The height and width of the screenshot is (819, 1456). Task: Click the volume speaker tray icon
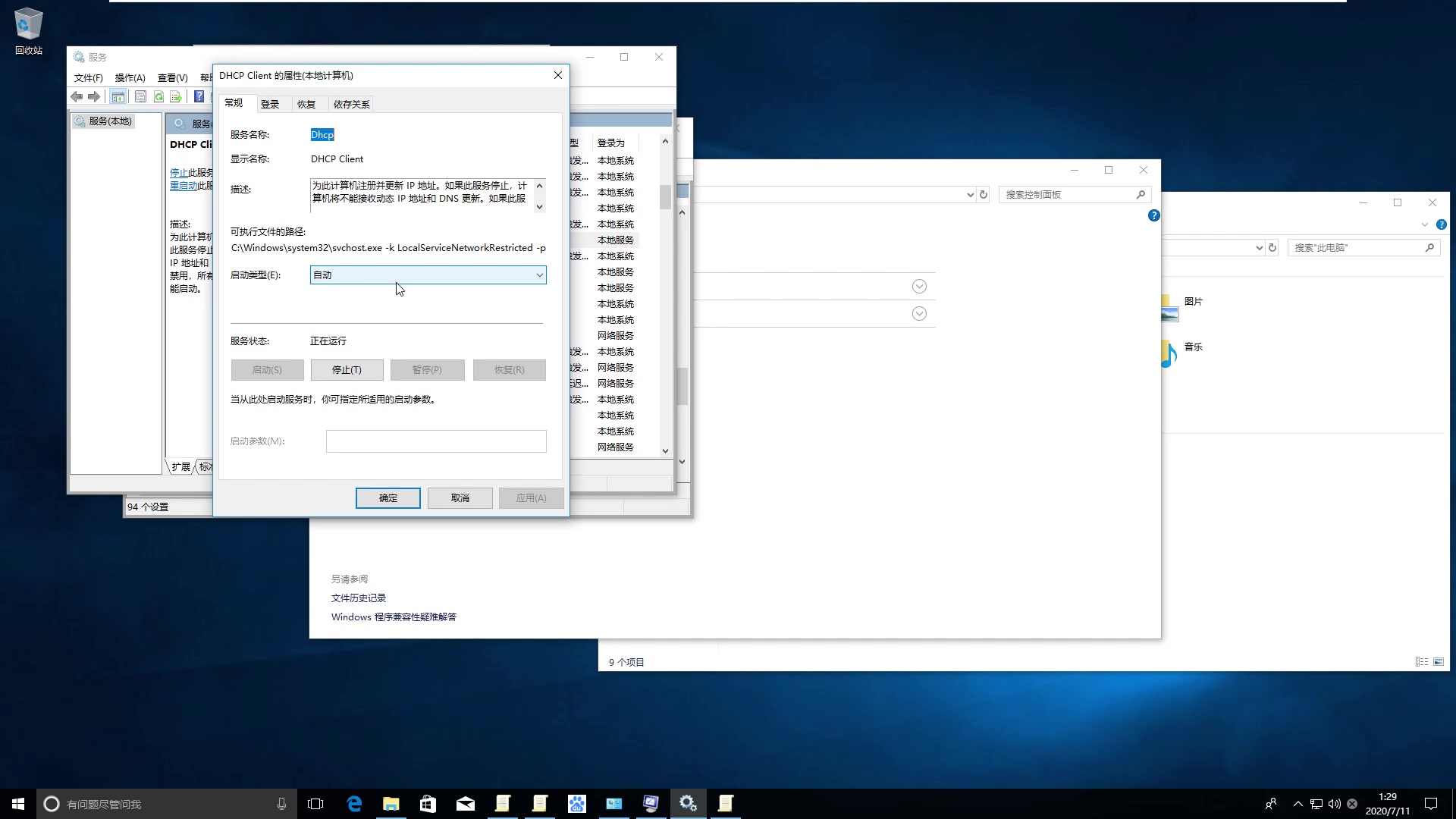coord(1335,804)
